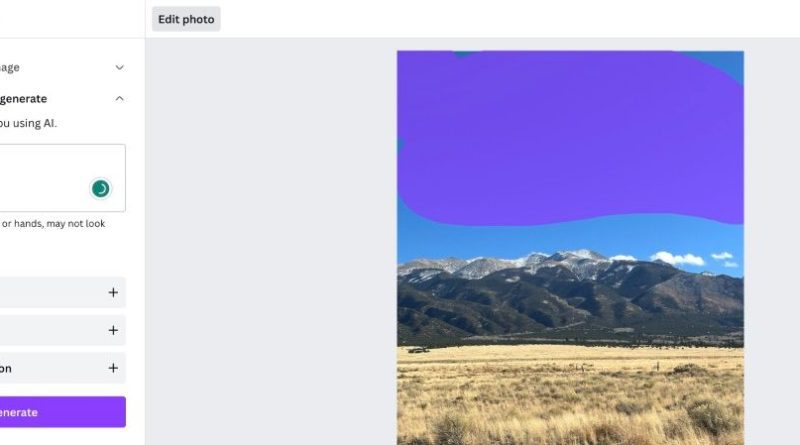The width and height of the screenshot is (800, 445).
Task: Click the collapsed section label ending in 'age'
Action: coord(10,67)
